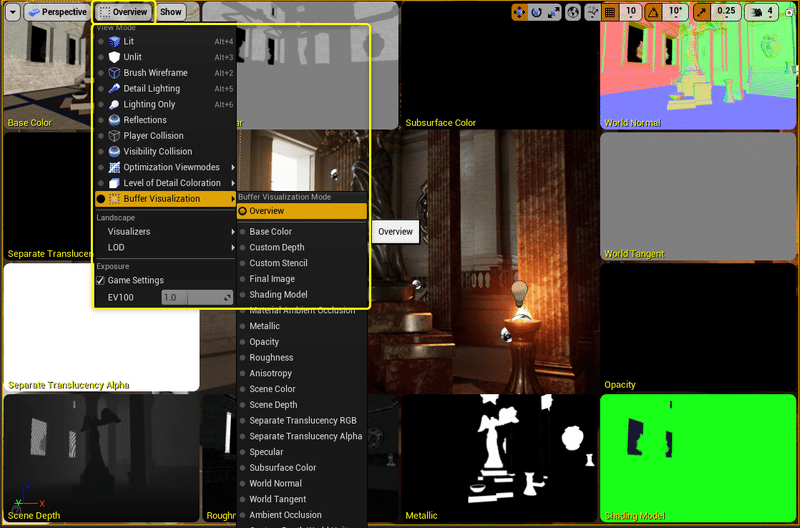This screenshot has width=800, height=528.
Task: Select Reflections view mode
Action: point(165,120)
